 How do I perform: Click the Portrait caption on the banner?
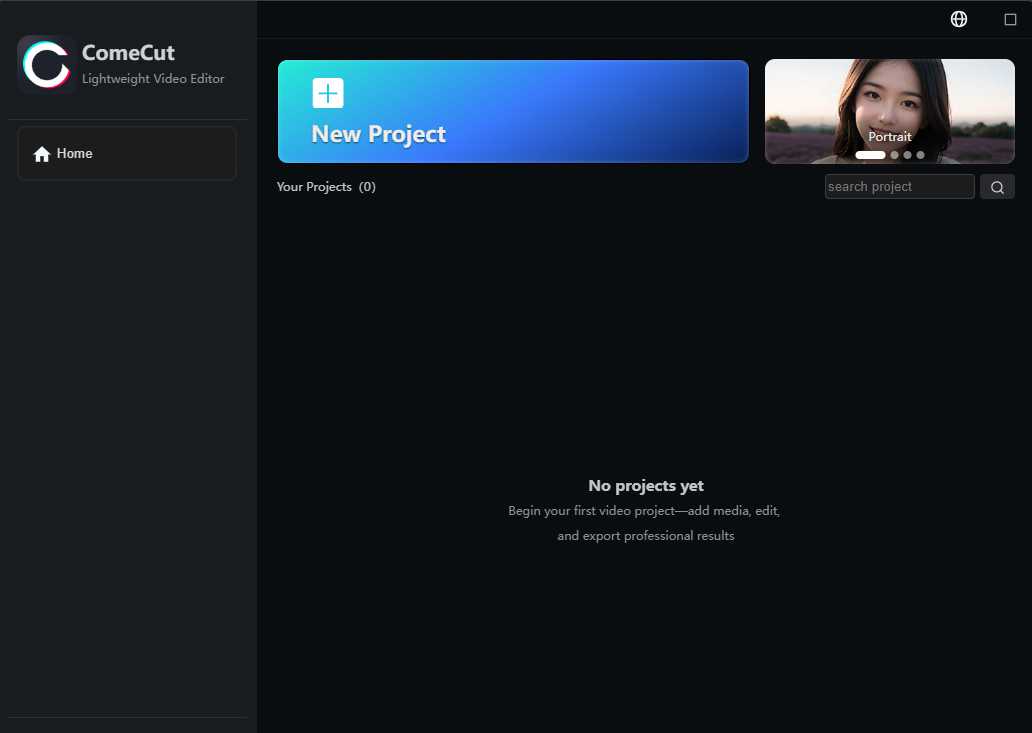pyautogui.click(x=889, y=137)
